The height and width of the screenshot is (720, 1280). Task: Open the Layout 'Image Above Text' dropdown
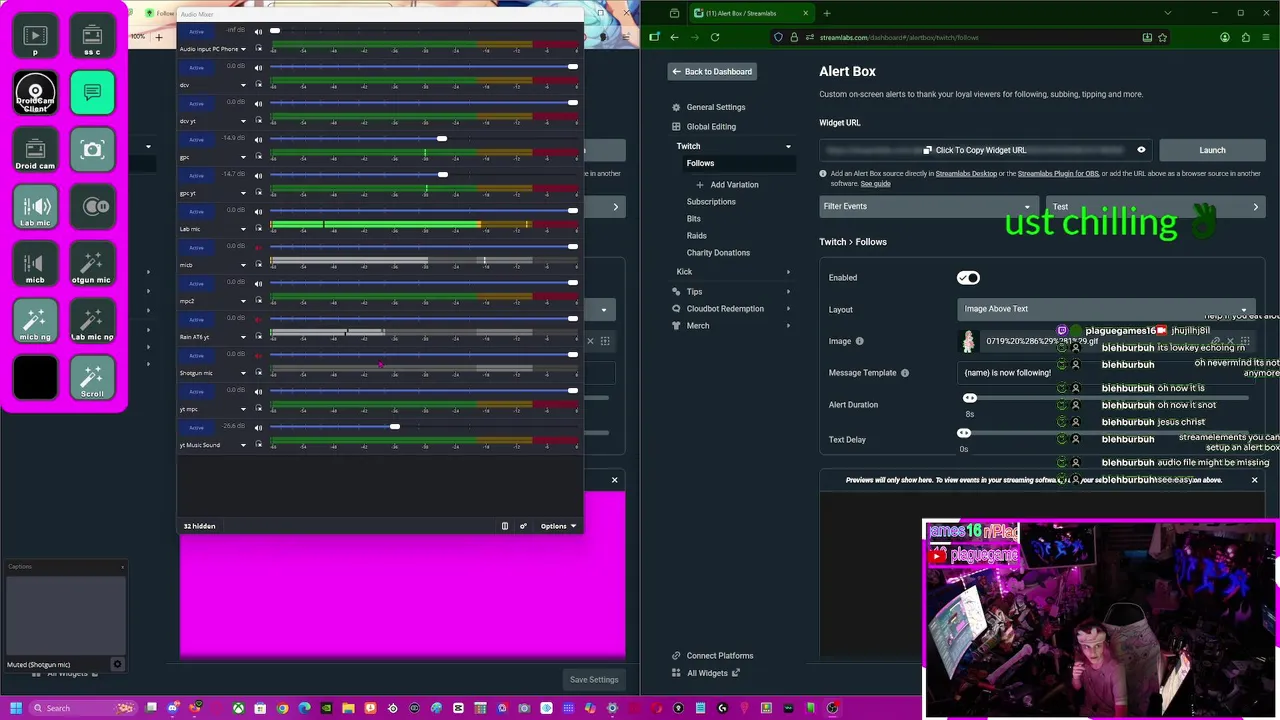[1106, 309]
